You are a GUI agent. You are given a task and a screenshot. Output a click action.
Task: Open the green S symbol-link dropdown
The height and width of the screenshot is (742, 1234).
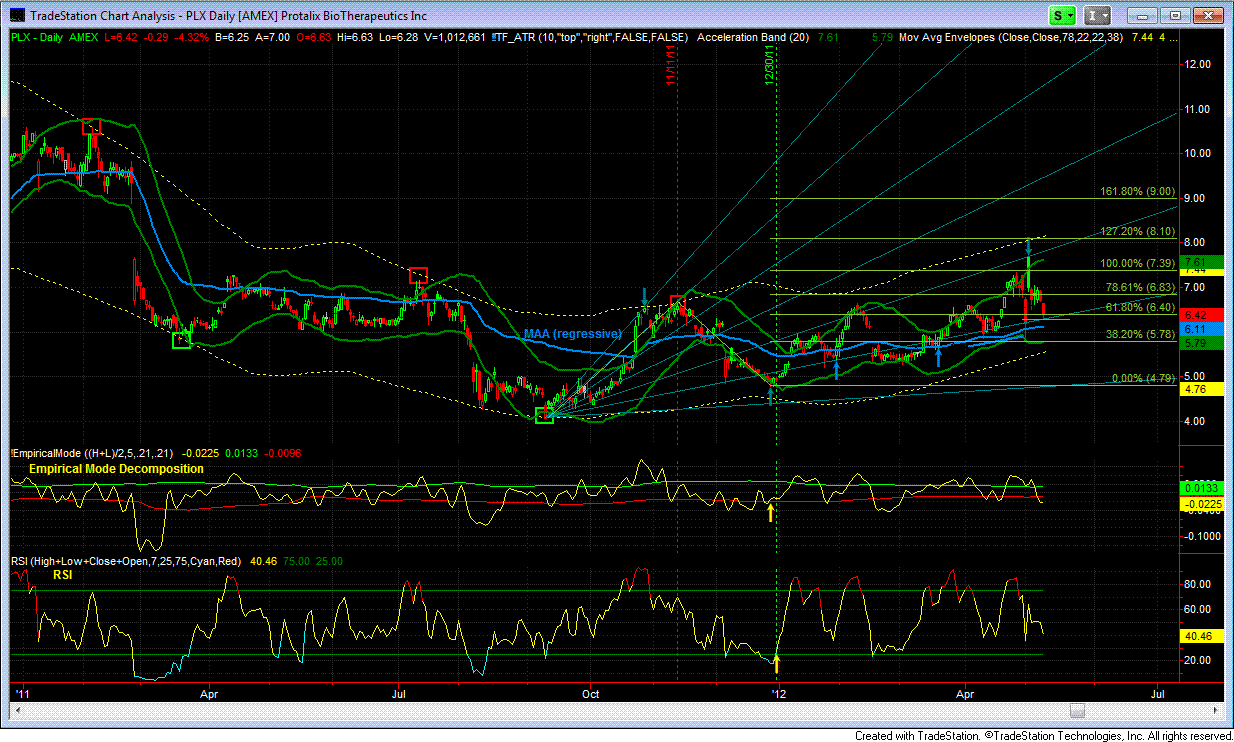(x=1062, y=15)
